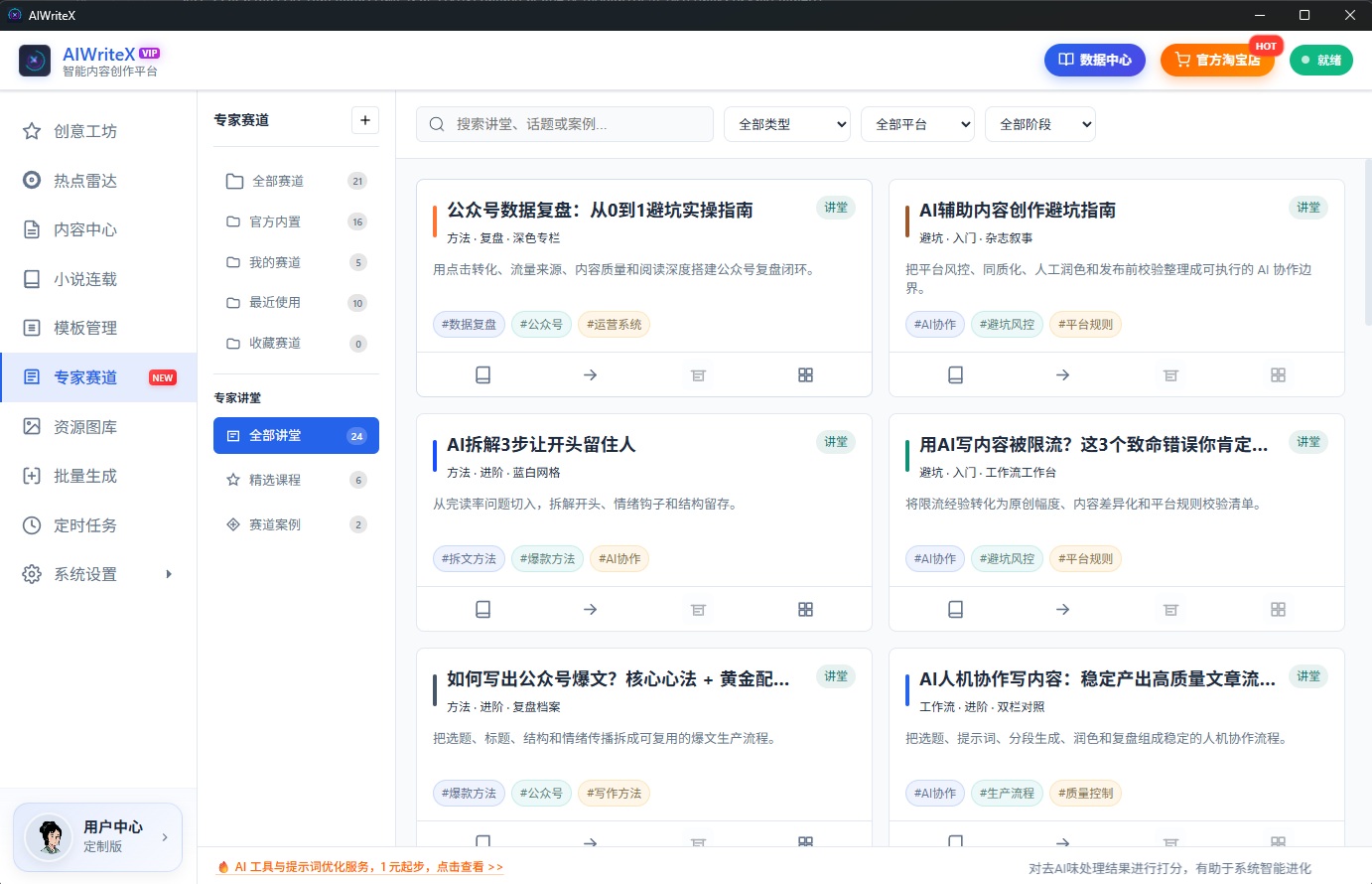Select 专家赛道 in the left sidebar

coord(98,377)
